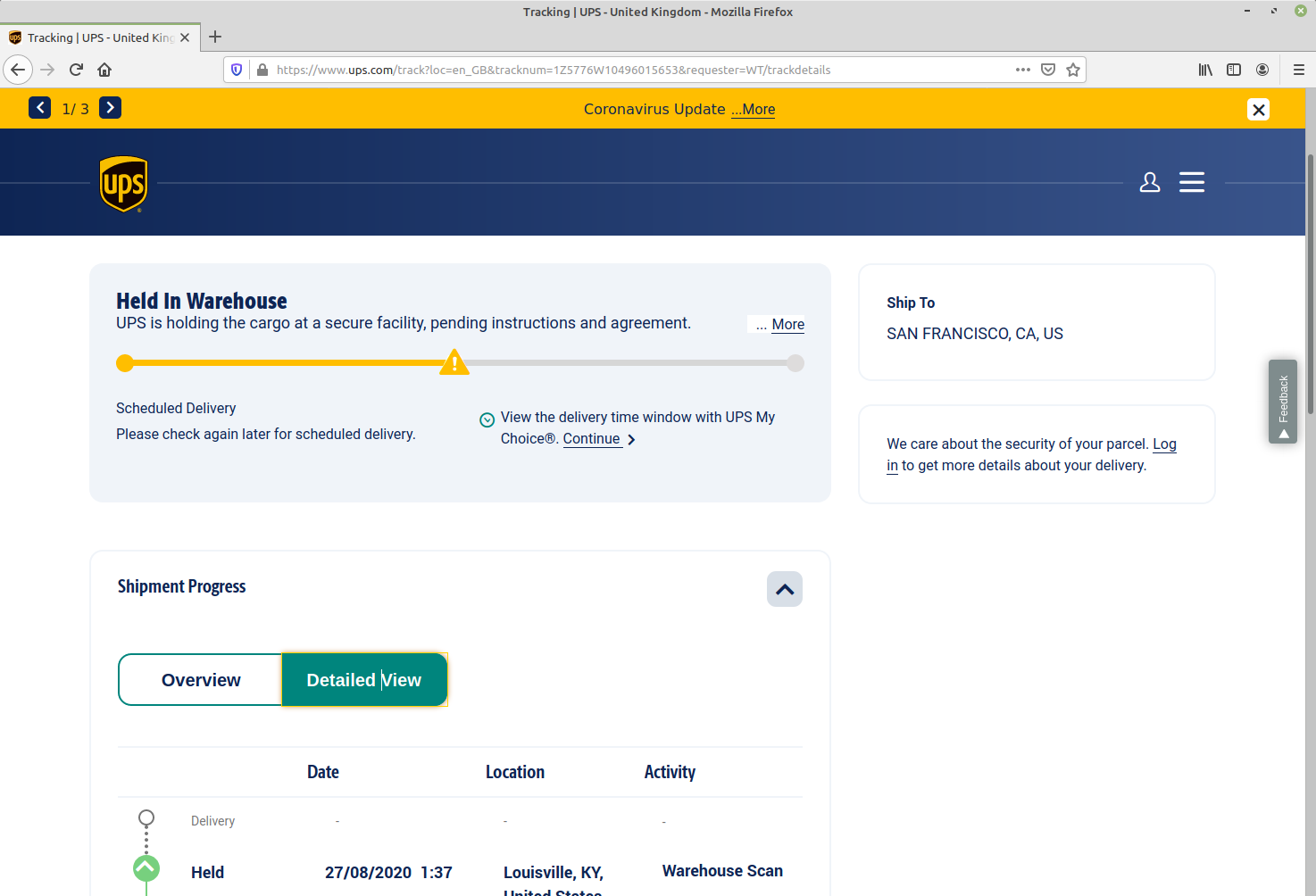Click the green Held status marker
The width and height of the screenshot is (1316, 896).
coord(146,868)
